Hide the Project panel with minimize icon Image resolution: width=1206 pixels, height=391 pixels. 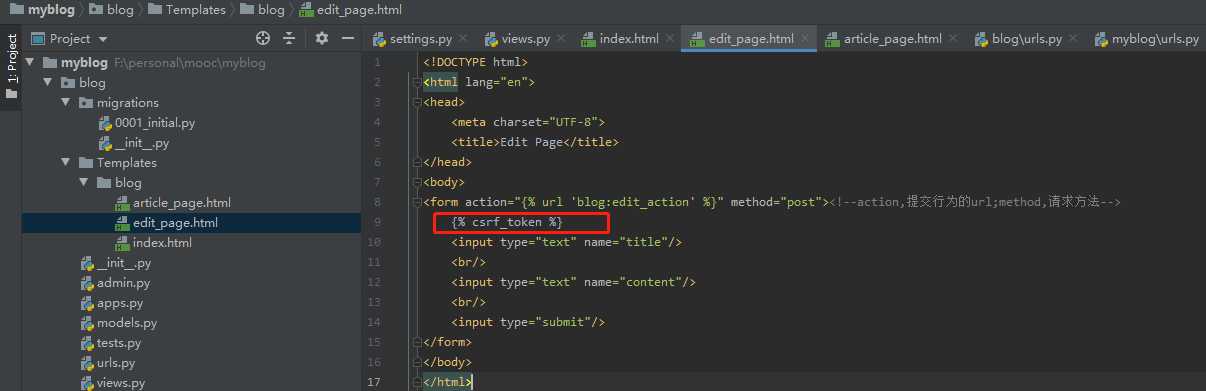(x=347, y=38)
